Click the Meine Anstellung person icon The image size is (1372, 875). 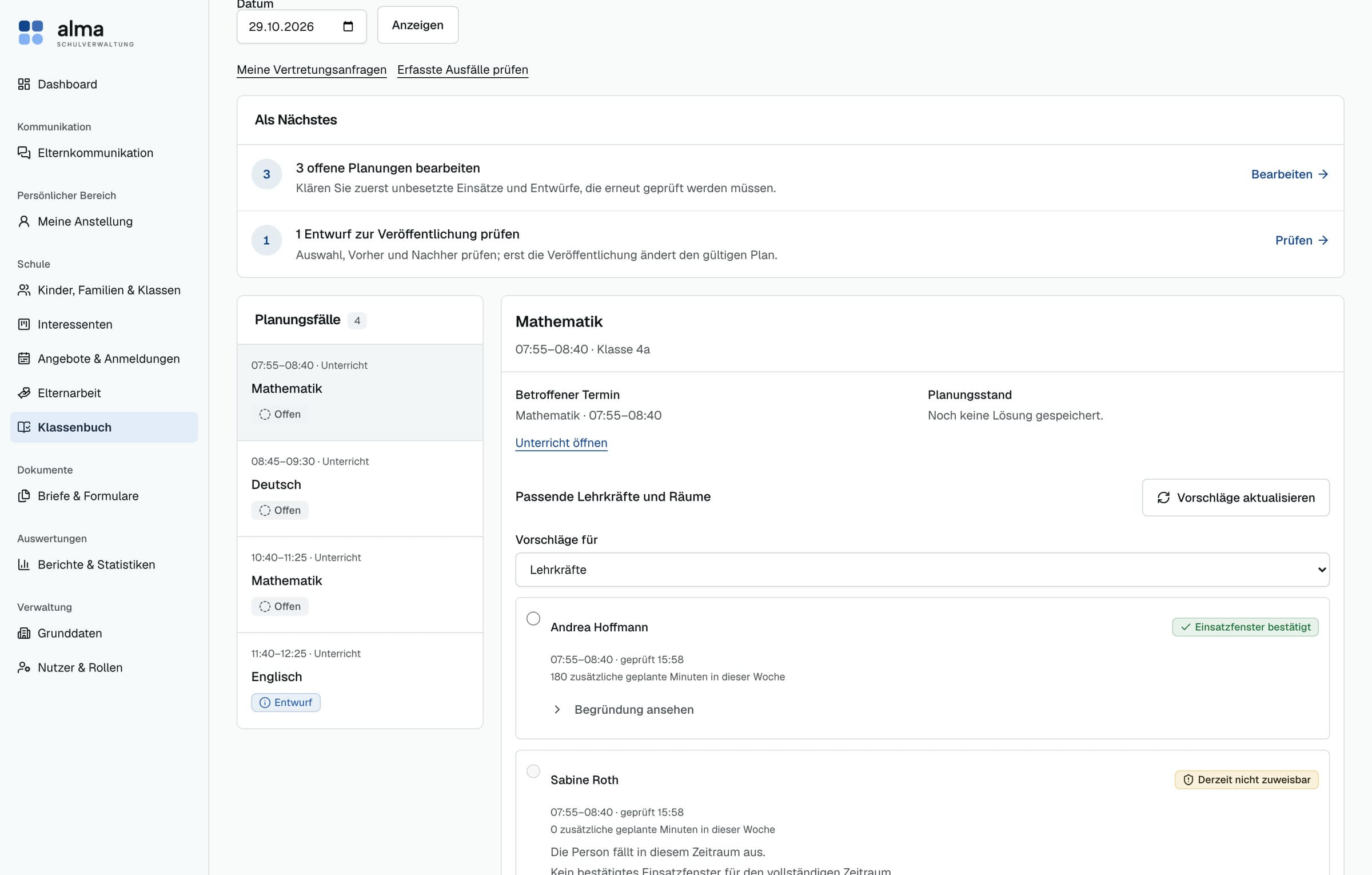point(24,221)
